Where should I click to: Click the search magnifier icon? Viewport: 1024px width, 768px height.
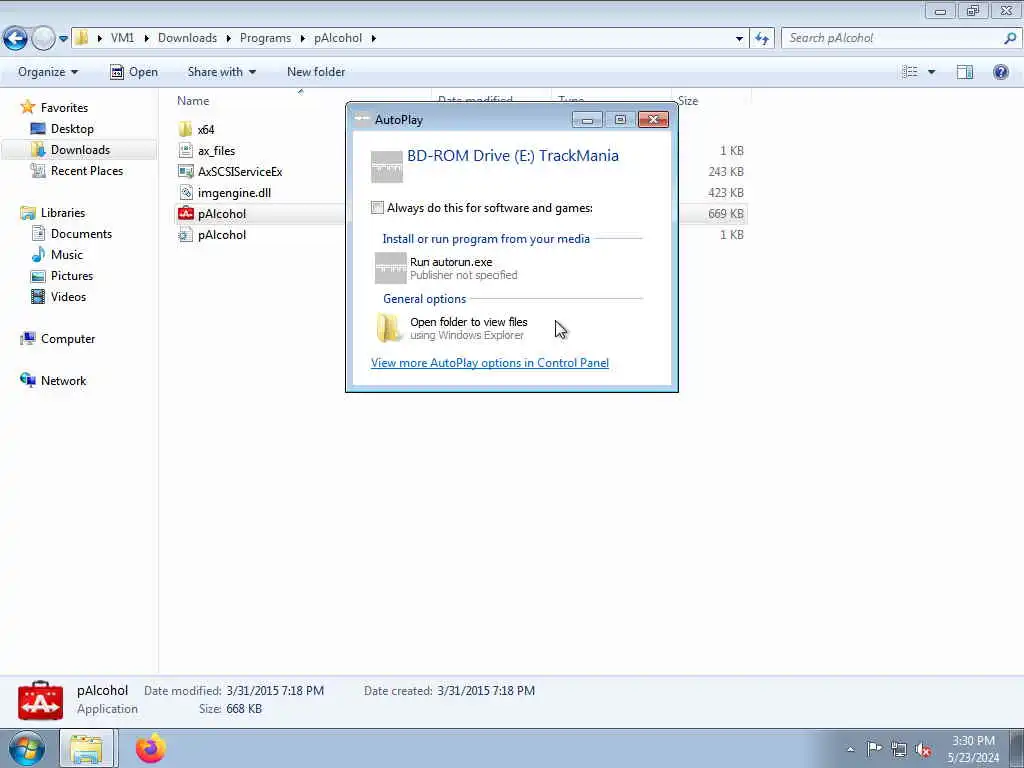(1010, 39)
